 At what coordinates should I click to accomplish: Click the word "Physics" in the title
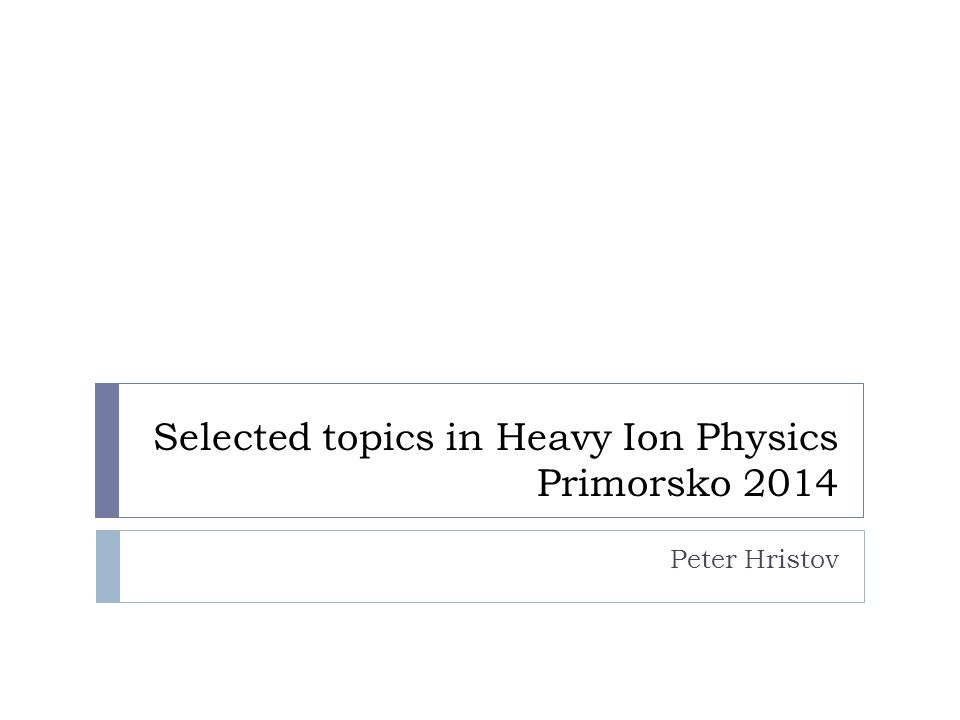coord(767,440)
